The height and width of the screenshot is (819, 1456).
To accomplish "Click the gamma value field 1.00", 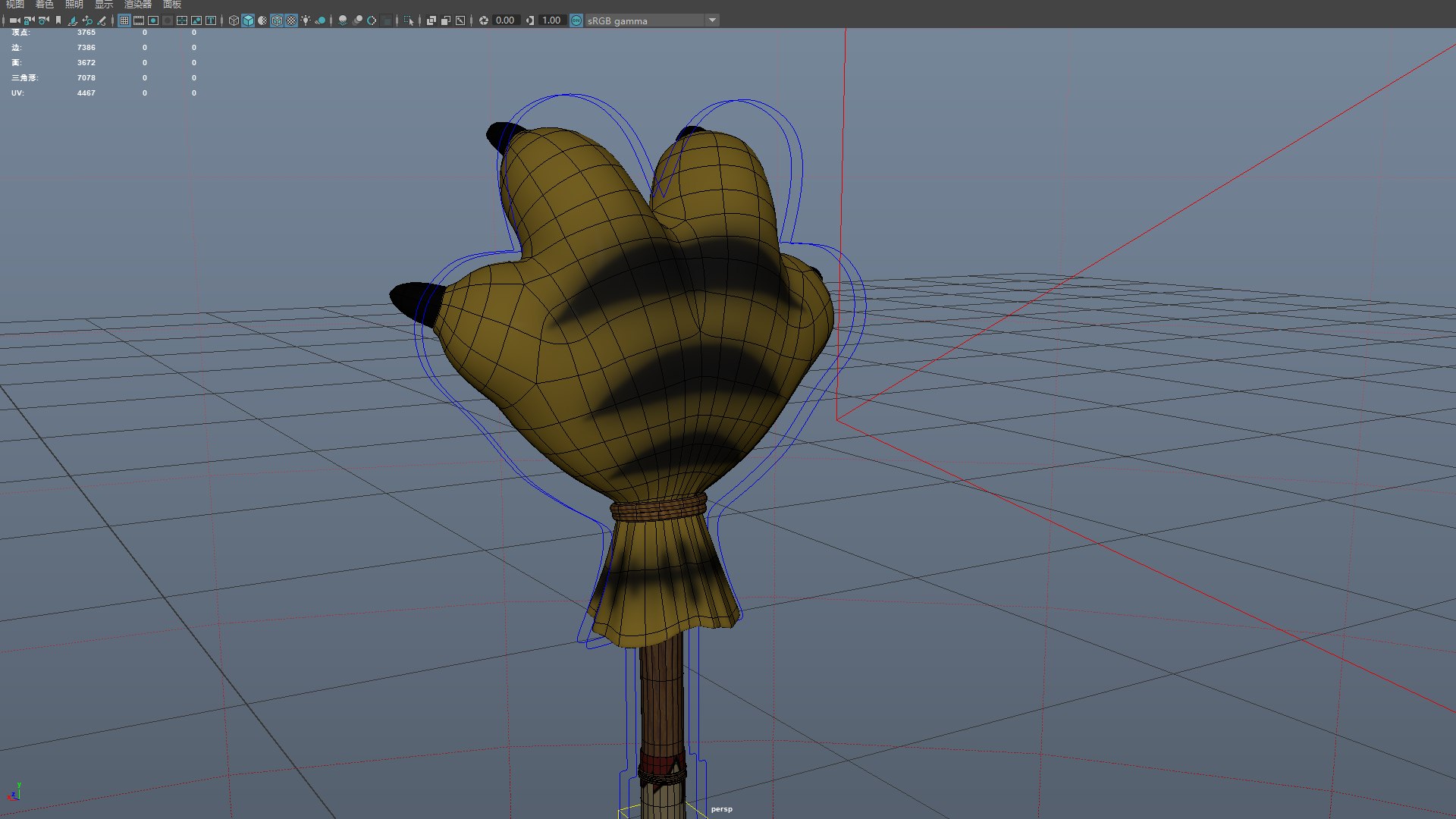I will 551,20.
